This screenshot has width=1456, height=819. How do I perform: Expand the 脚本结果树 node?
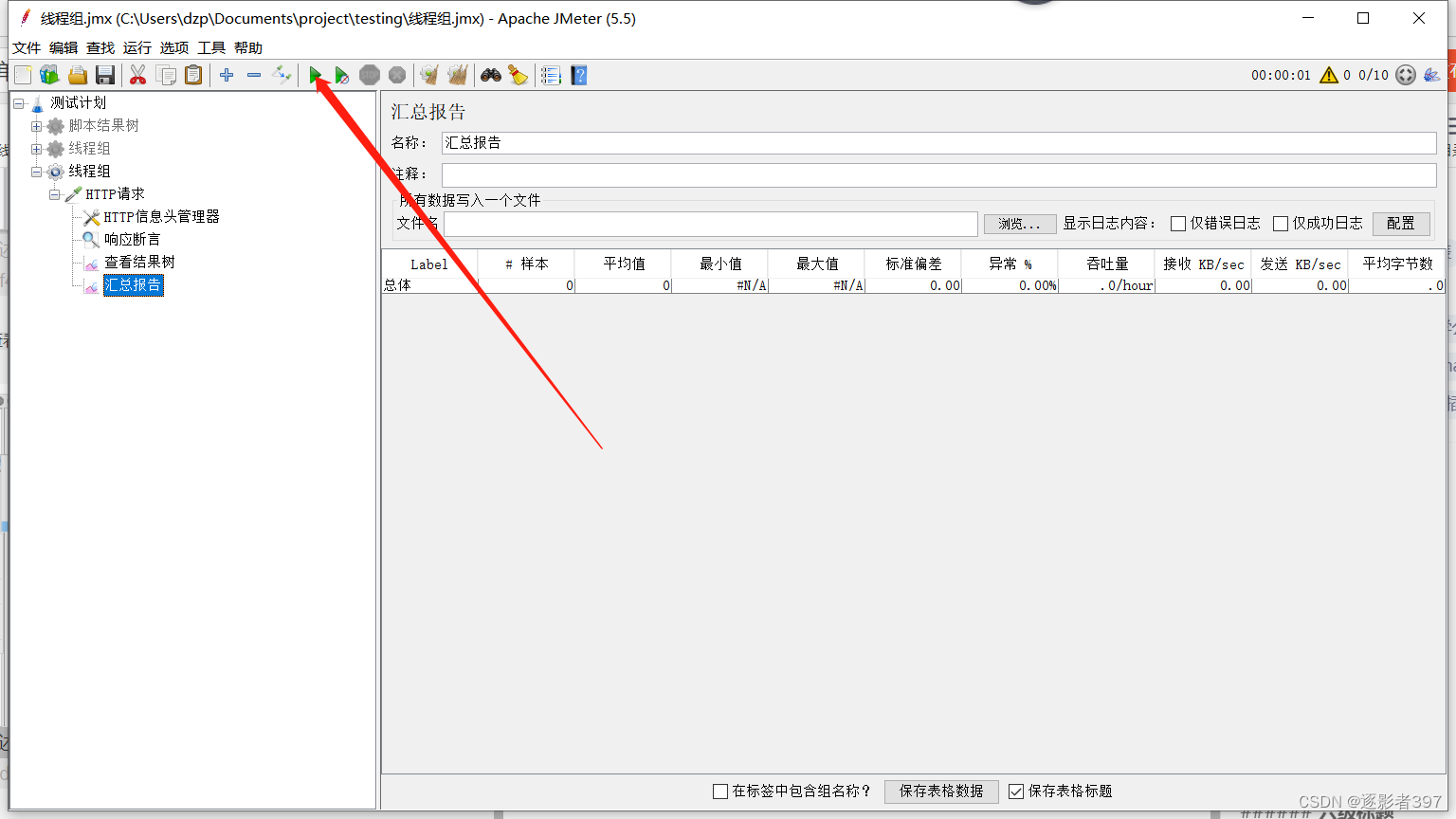click(36, 126)
